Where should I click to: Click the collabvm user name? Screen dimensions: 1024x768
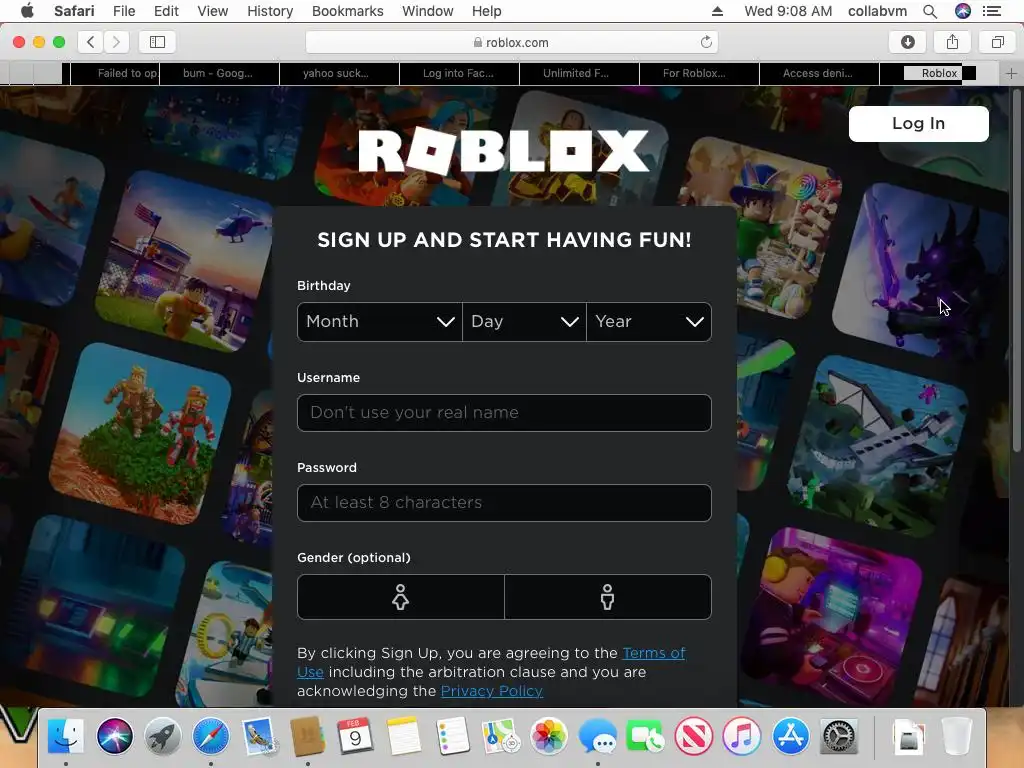pyautogui.click(x=877, y=11)
